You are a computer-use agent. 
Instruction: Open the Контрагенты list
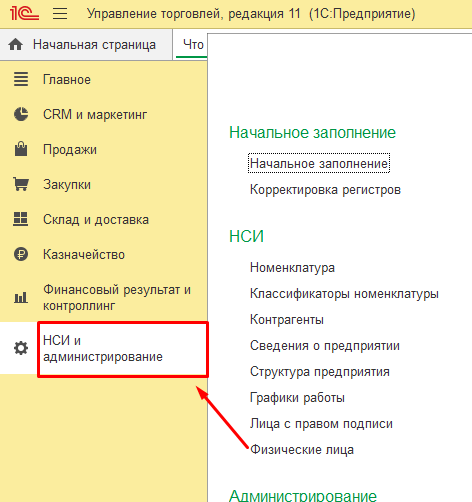click(x=287, y=320)
